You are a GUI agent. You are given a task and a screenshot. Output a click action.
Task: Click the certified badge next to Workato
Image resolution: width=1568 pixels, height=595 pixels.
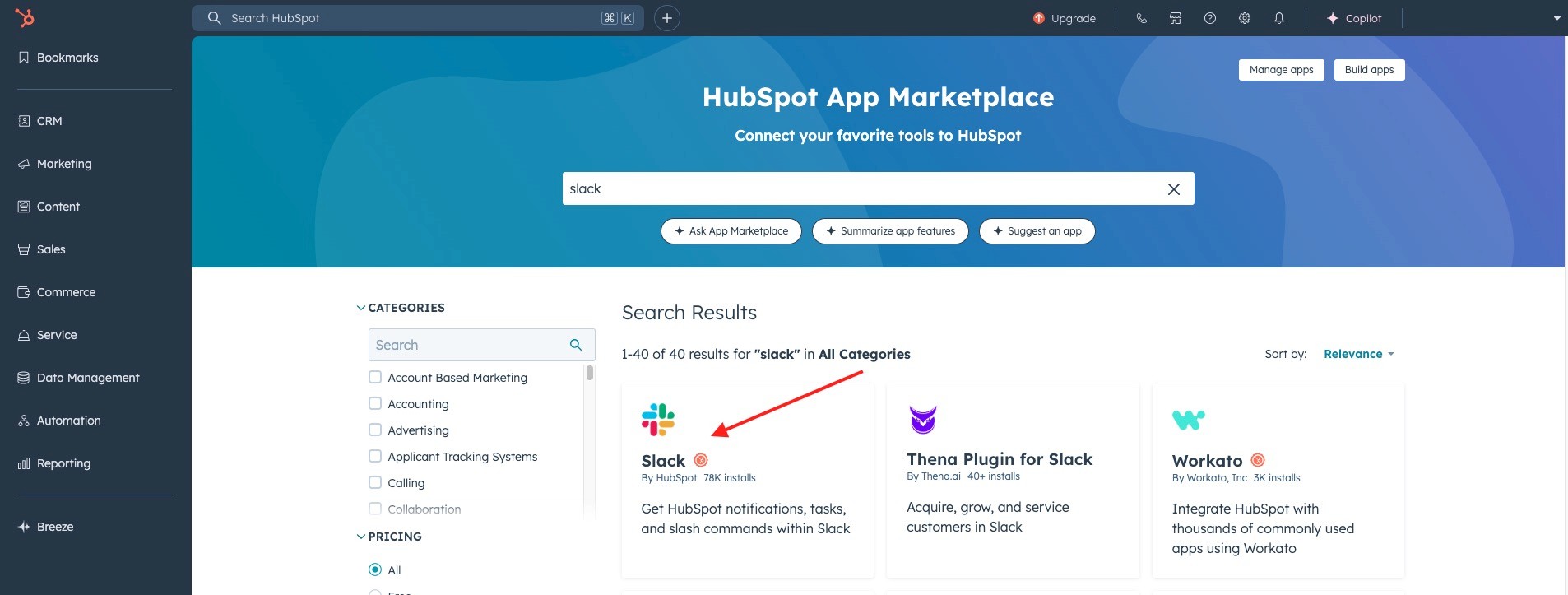coord(1258,460)
